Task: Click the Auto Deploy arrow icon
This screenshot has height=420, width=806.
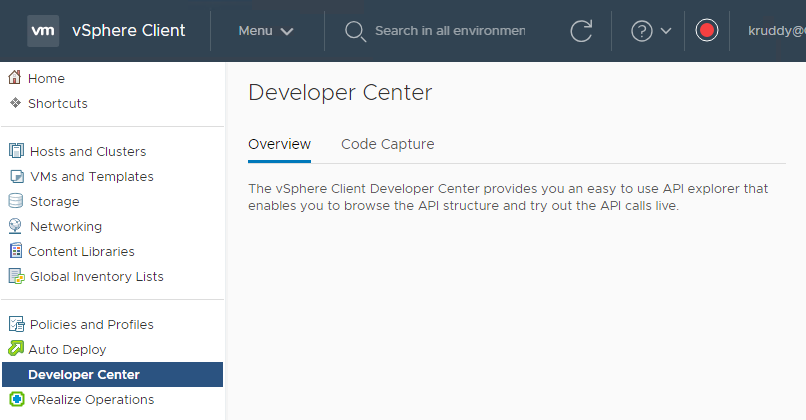Action: point(16,349)
